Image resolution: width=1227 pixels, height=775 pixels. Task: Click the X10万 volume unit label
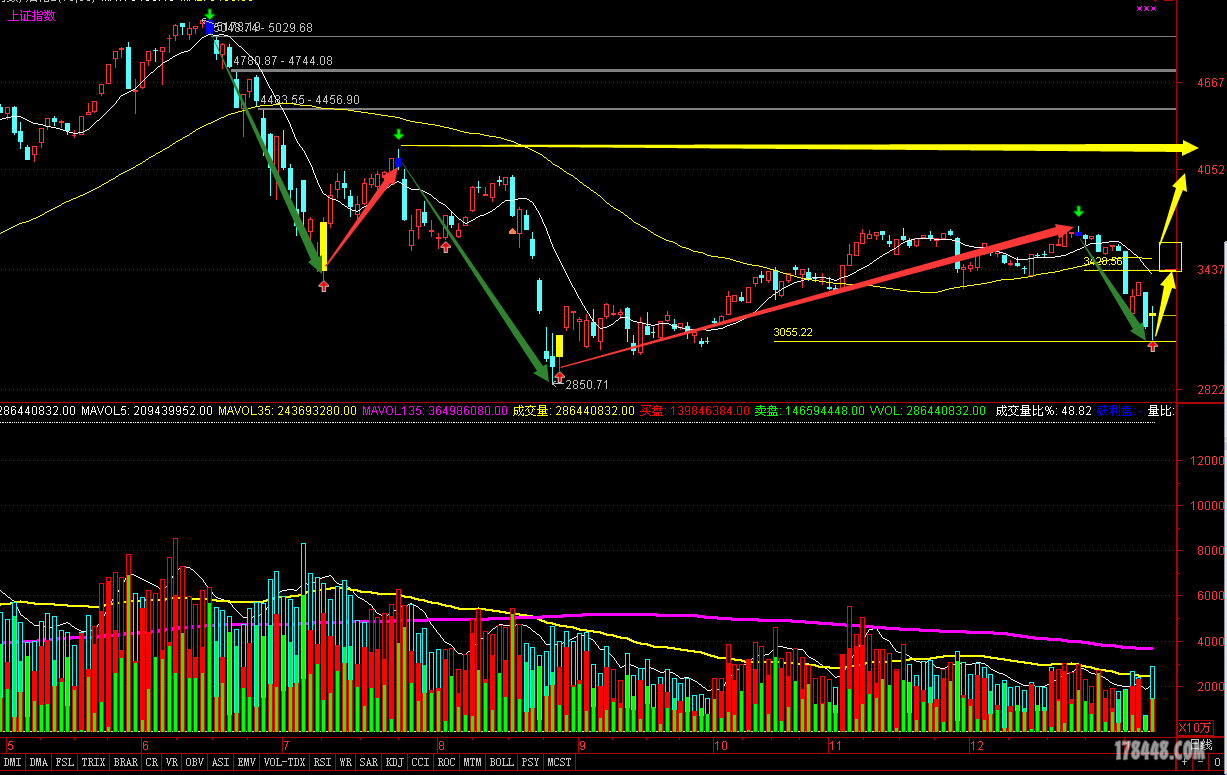1195,727
